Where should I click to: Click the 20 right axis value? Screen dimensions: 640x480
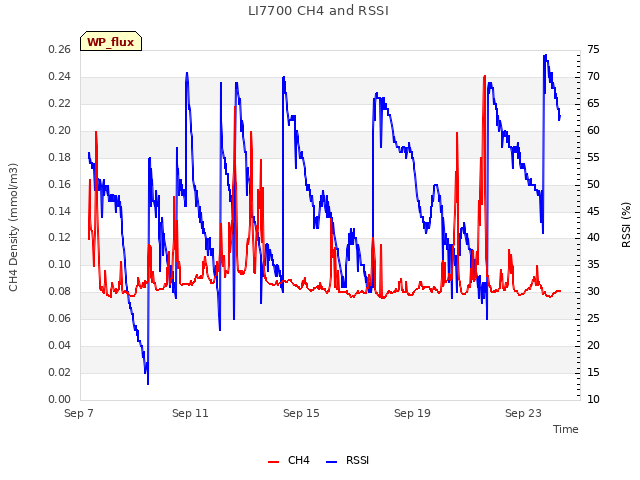pyautogui.click(x=593, y=346)
